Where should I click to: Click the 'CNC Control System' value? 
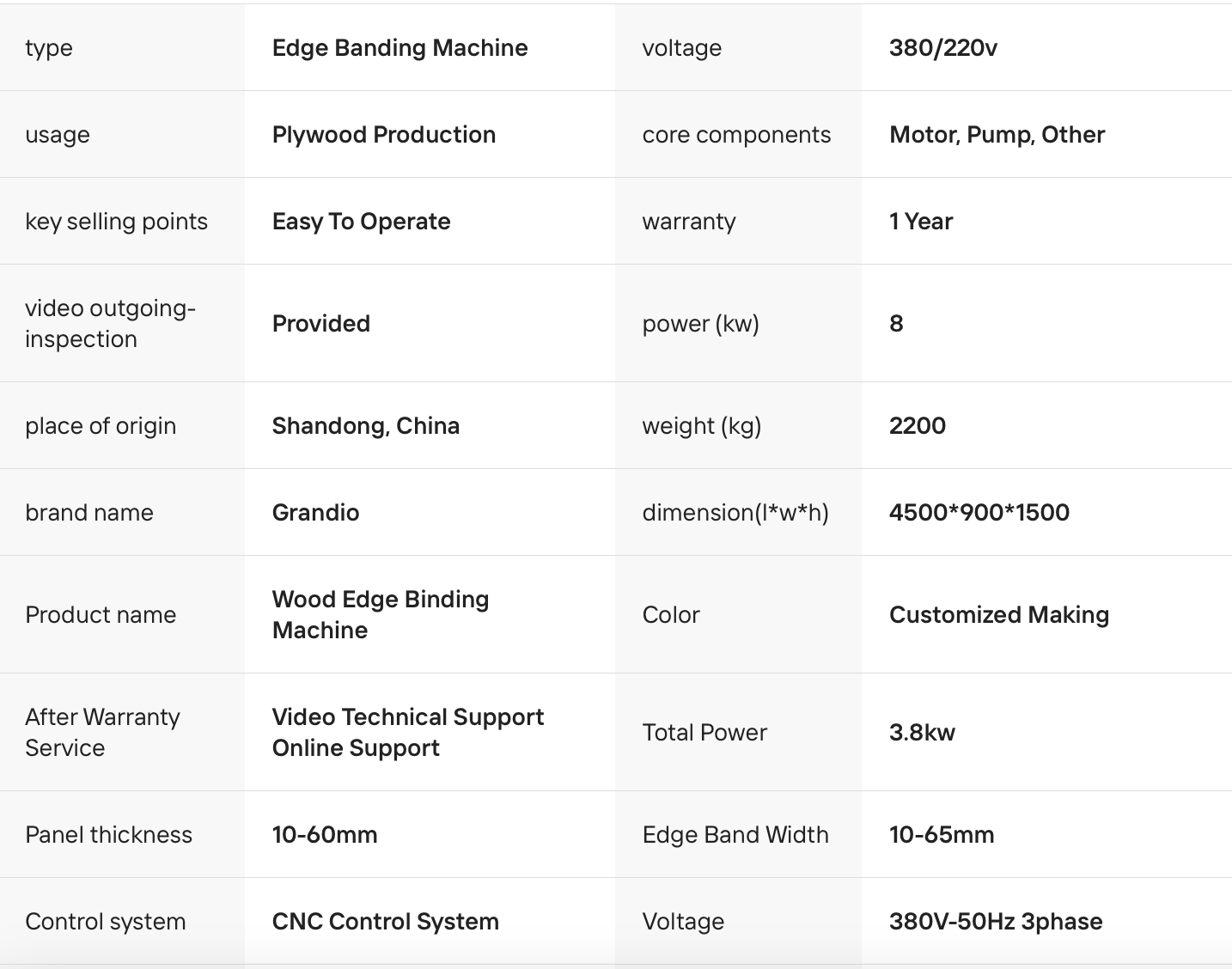pyautogui.click(x=386, y=922)
